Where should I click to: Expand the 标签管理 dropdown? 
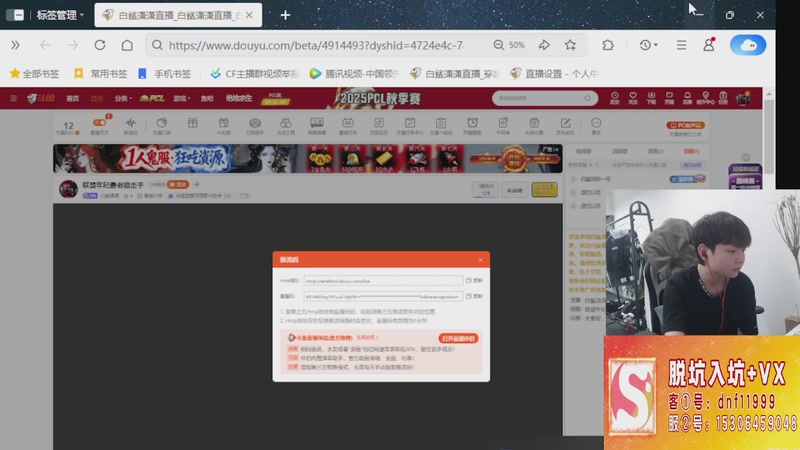click(59, 15)
